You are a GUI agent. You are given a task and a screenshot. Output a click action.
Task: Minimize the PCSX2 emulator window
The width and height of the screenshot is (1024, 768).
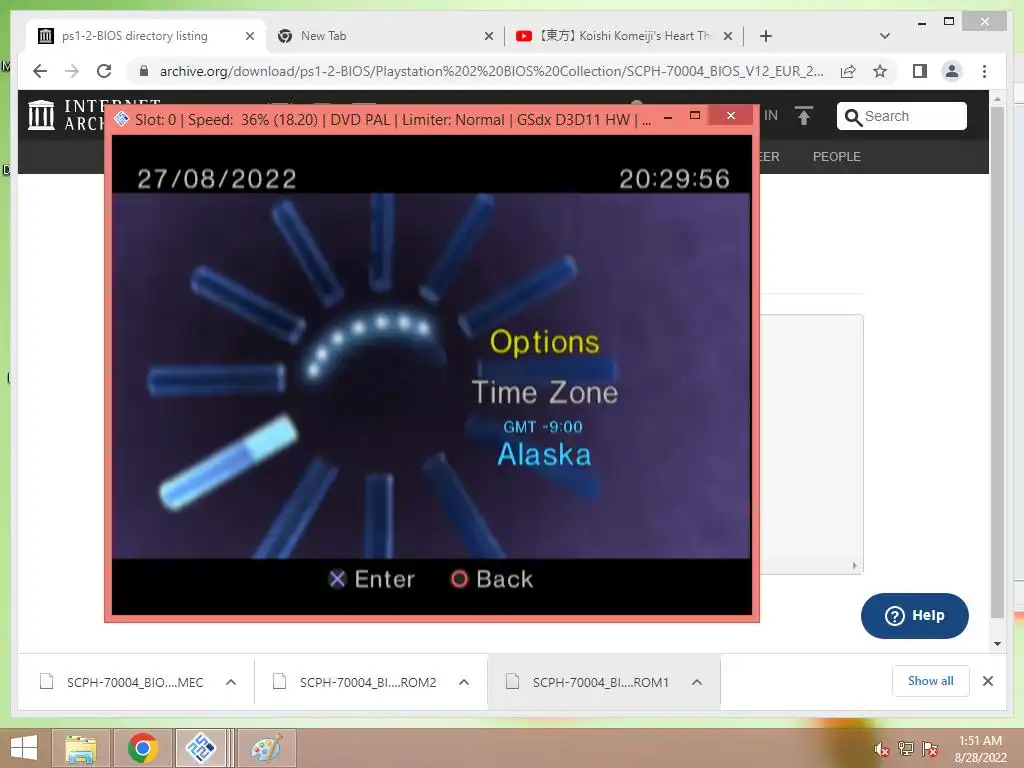667,118
